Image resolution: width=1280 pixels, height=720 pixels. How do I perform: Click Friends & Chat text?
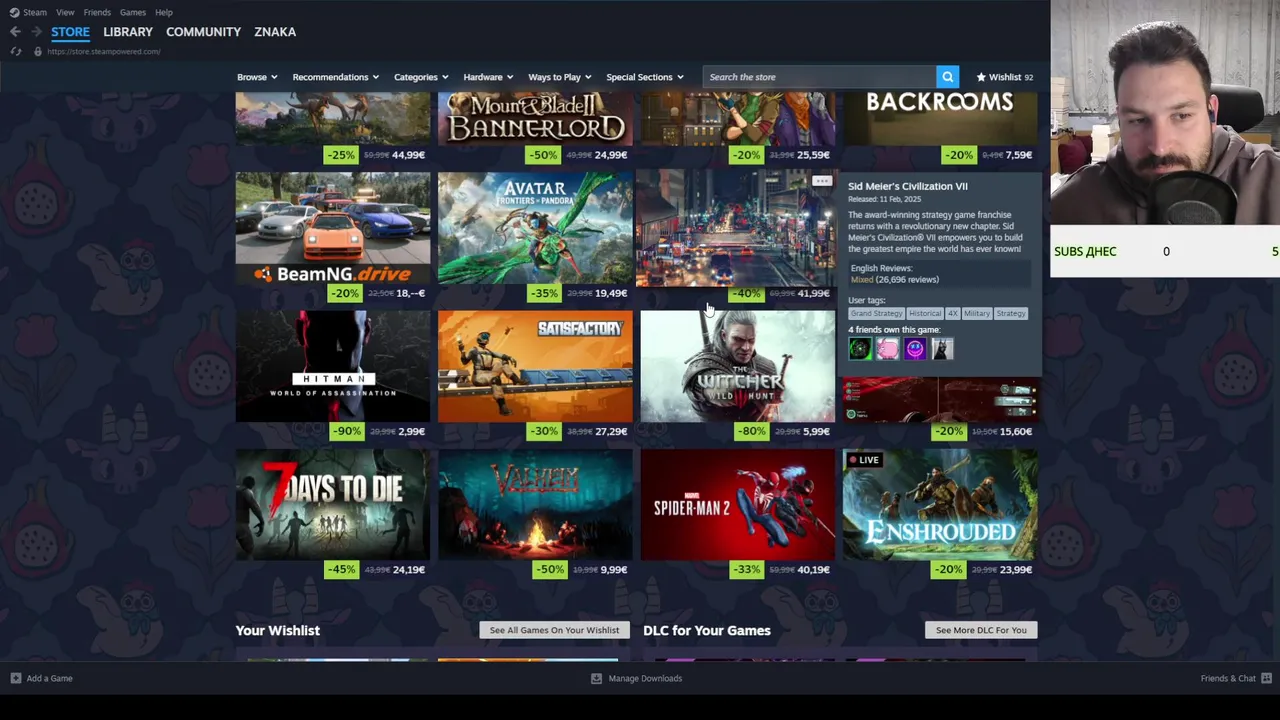coord(1228,678)
